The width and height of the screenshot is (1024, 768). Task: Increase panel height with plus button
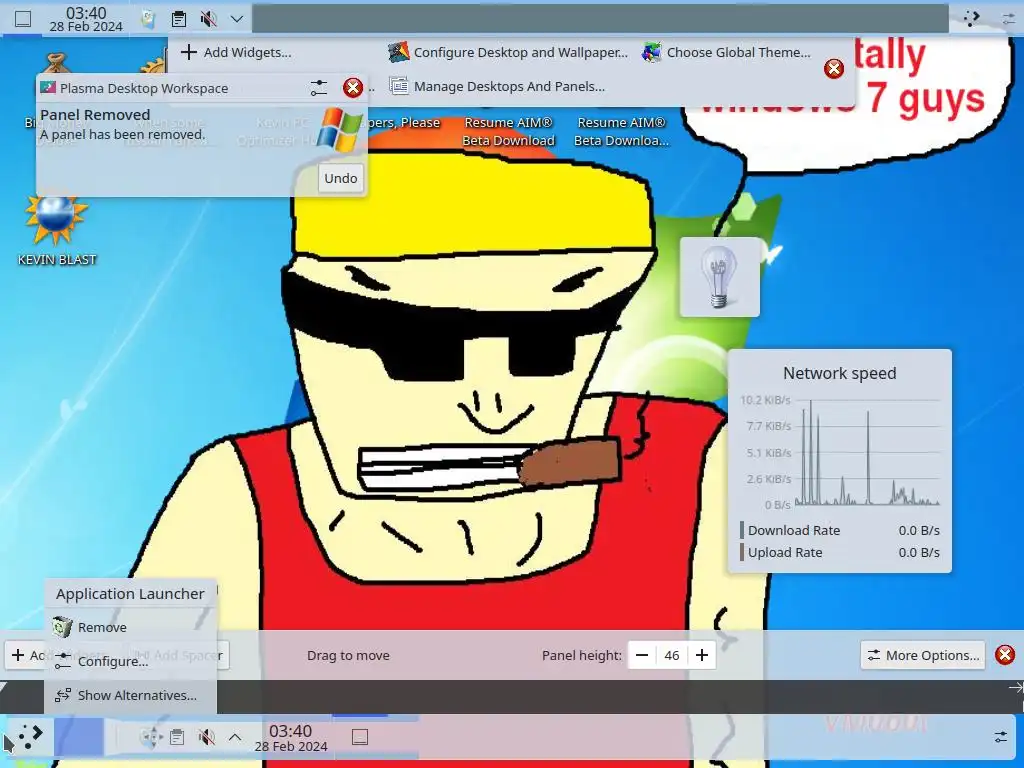pyautogui.click(x=702, y=655)
